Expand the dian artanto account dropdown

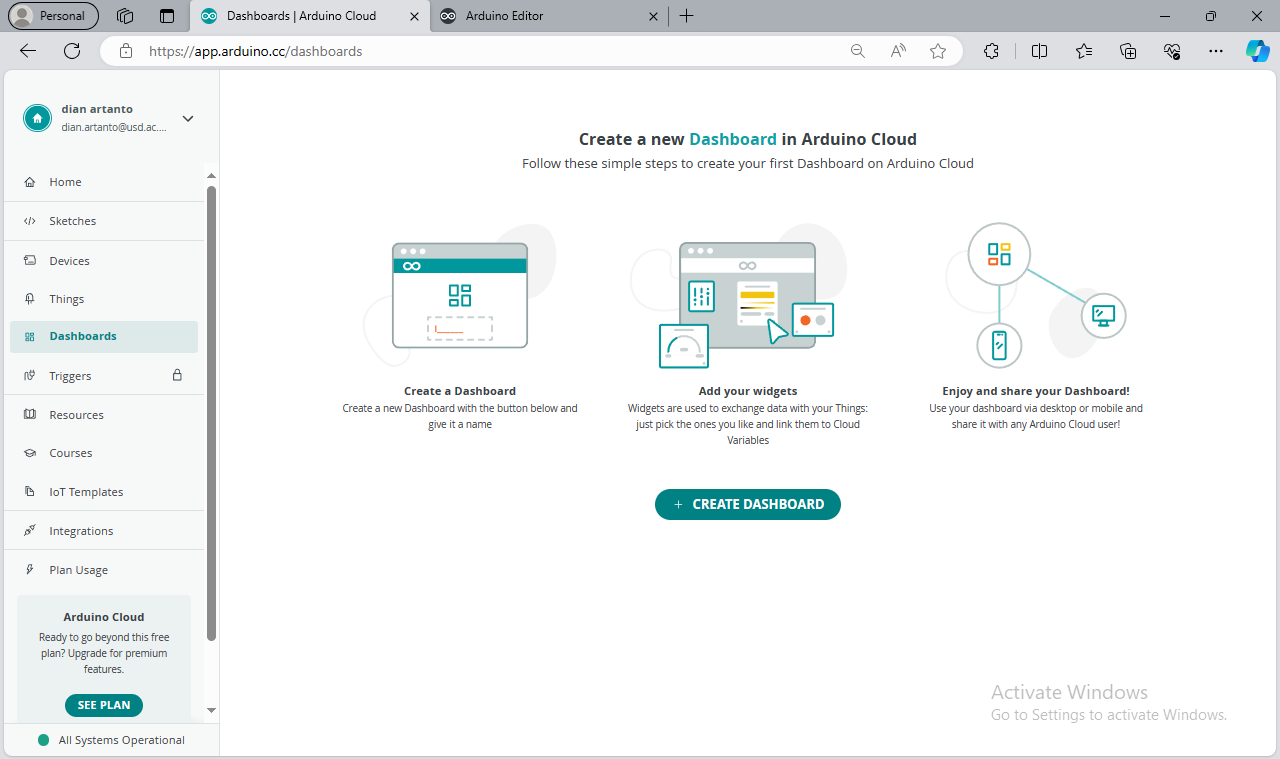(188, 119)
